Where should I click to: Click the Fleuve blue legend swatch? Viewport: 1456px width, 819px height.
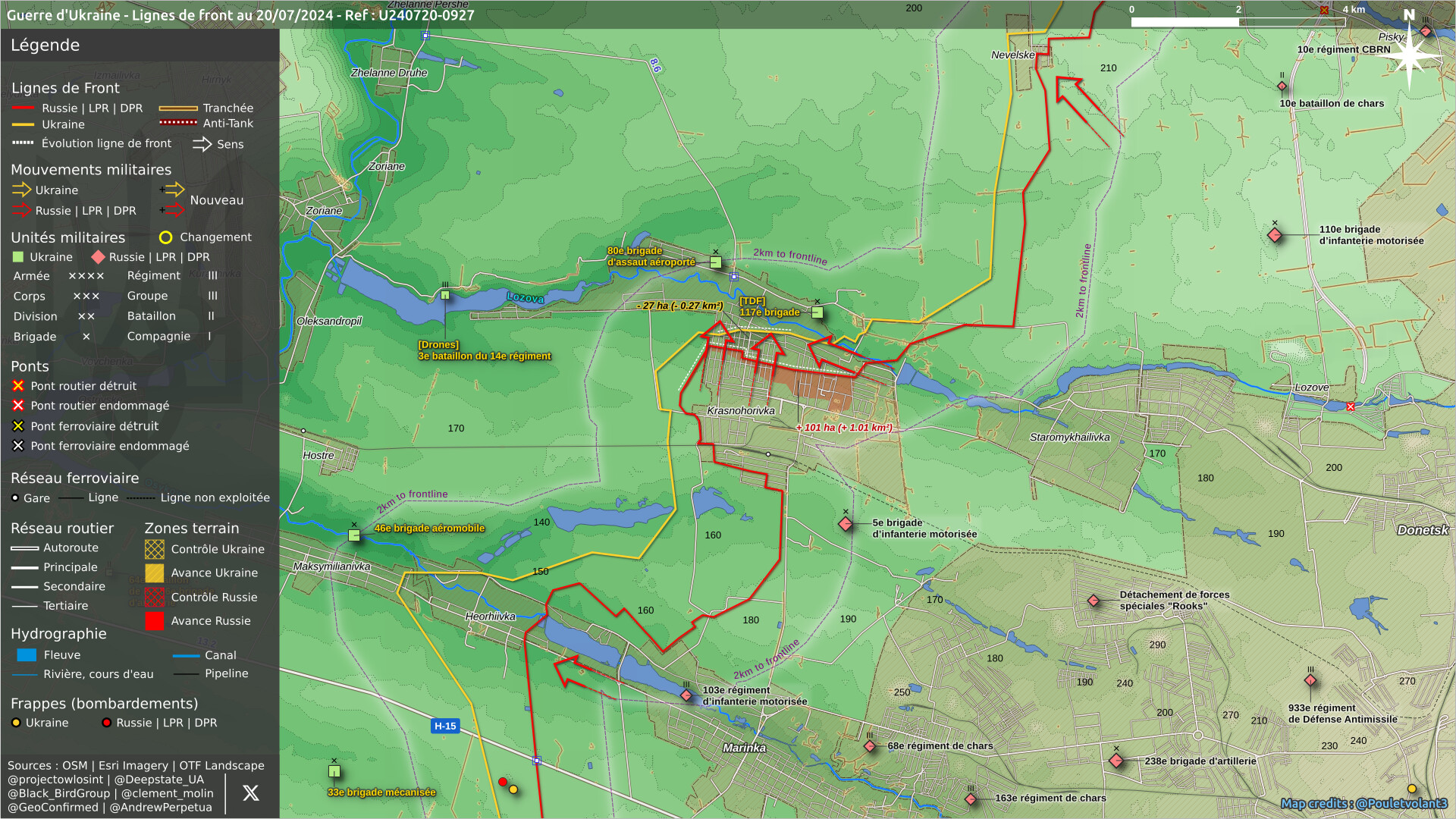click(27, 655)
